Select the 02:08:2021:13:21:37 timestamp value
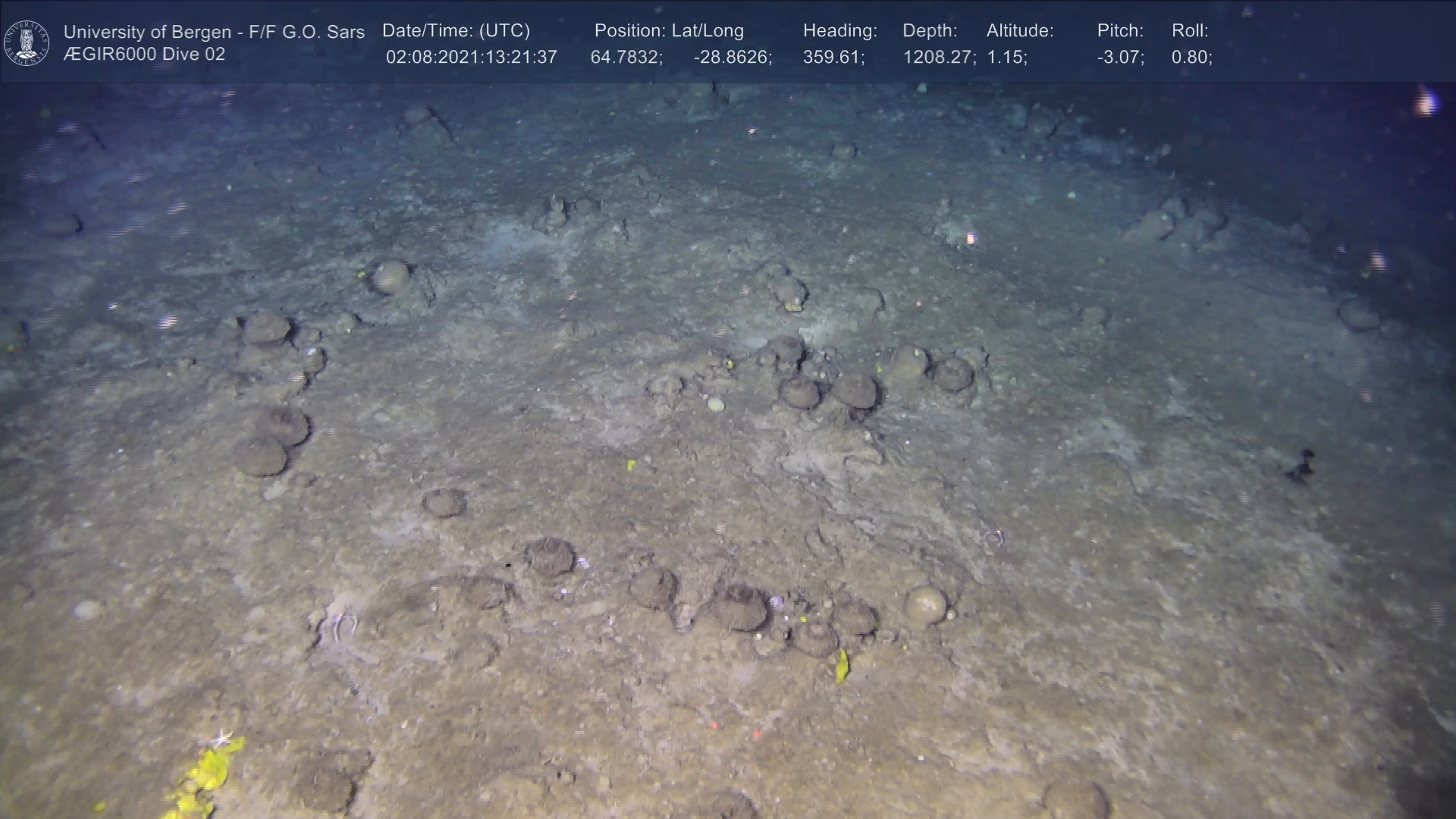This screenshot has height=819, width=1456. (x=471, y=58)
